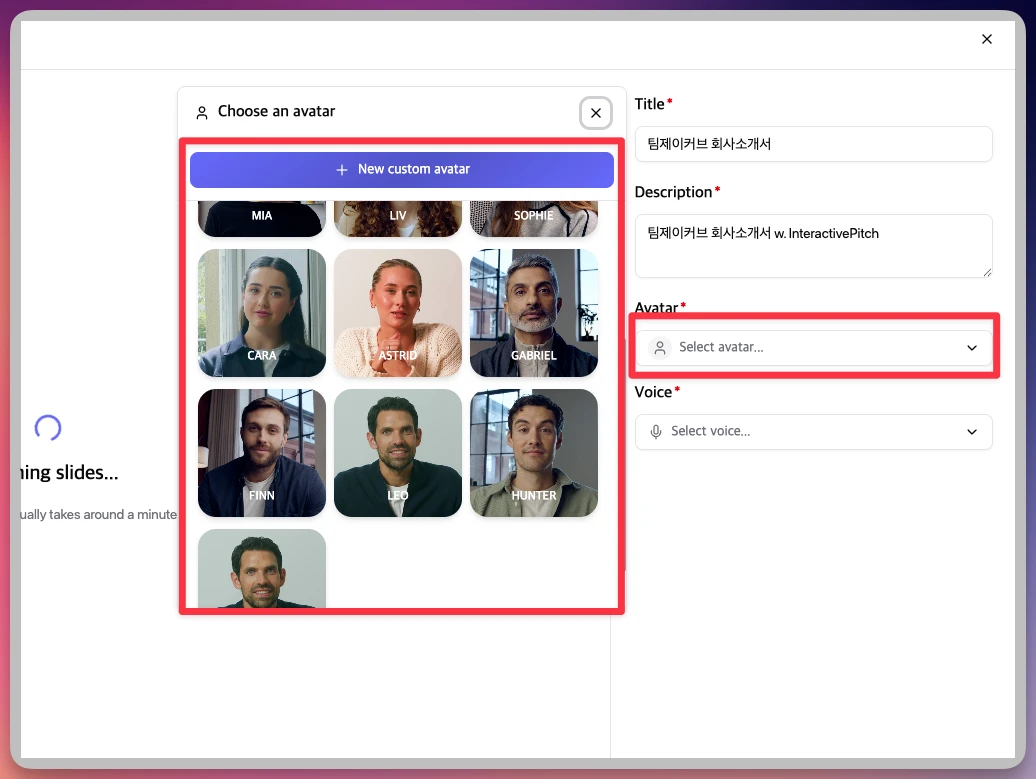Close the Choose an avatar panel

pos(596,113)
